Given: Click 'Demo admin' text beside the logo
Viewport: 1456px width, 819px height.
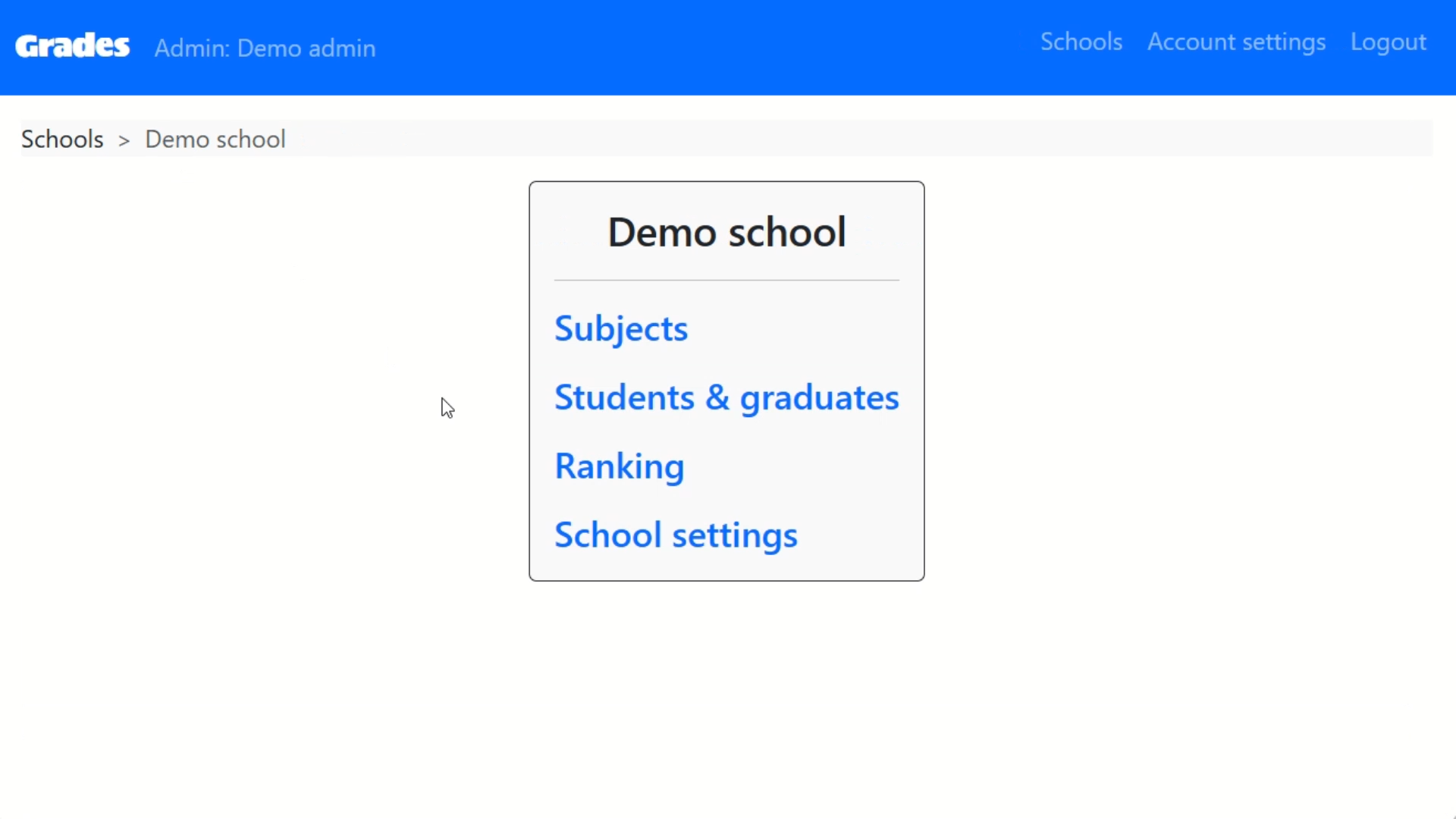Looking at the screenshot, I should coord(306,48).
